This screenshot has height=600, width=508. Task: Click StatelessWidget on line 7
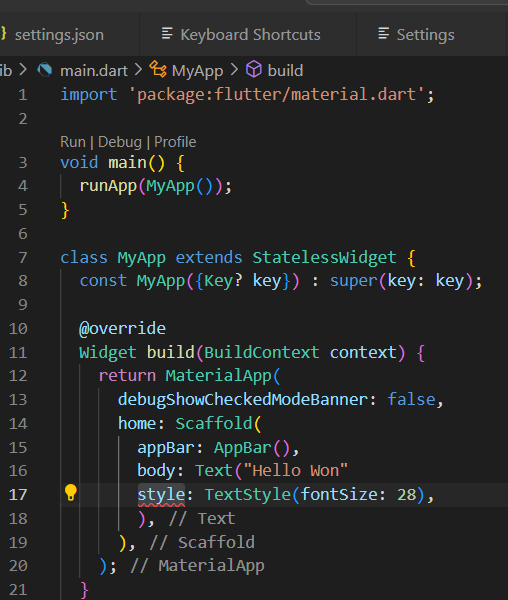324,258
